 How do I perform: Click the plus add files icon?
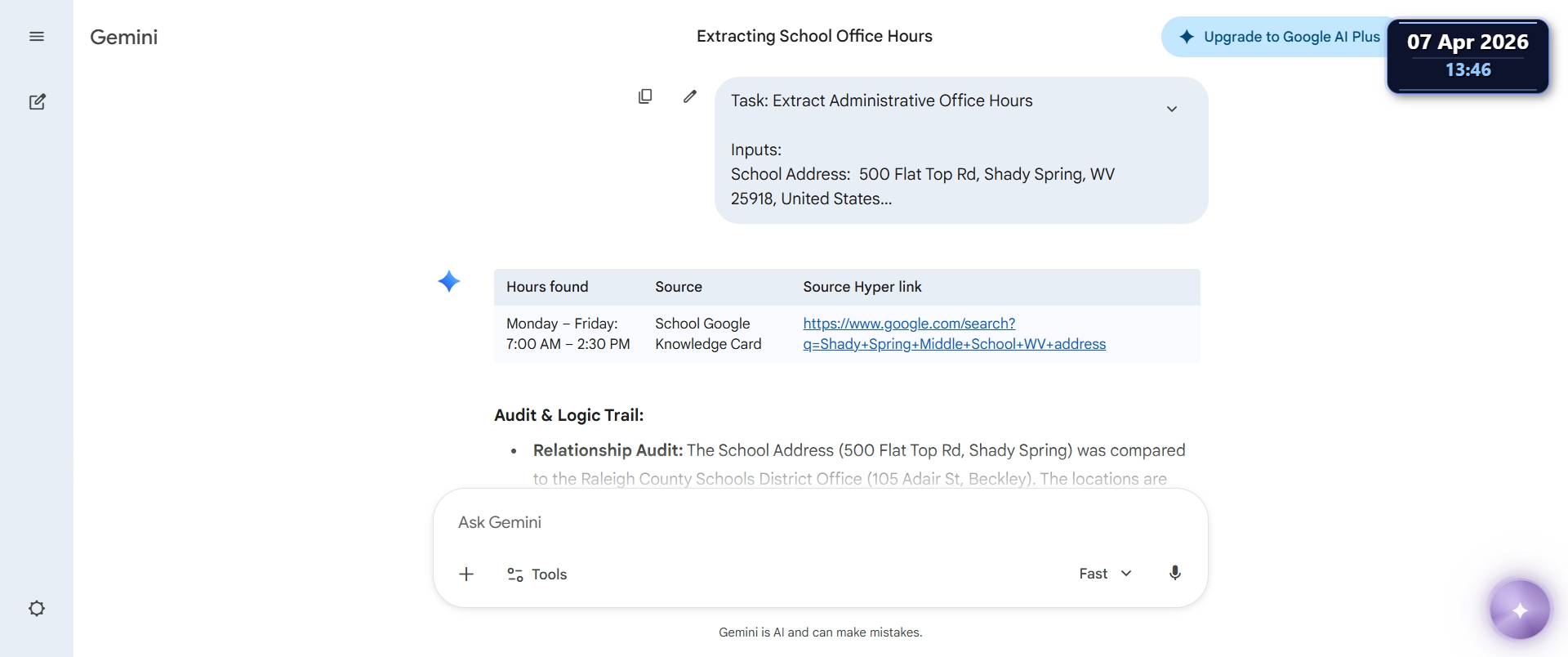(x=466, y=574)
